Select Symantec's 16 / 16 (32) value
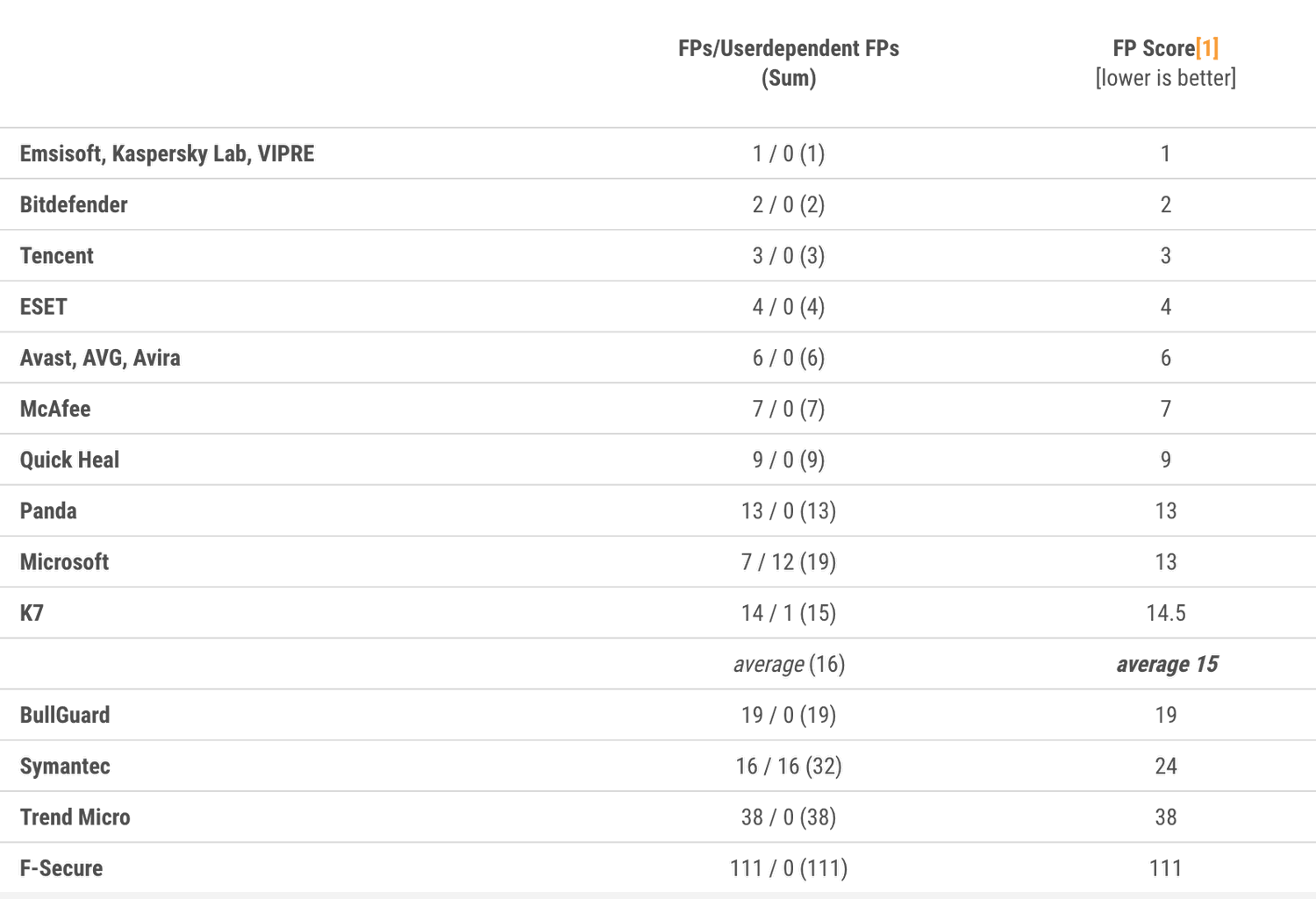The image size is (1316, 899). tap(788, 766)
